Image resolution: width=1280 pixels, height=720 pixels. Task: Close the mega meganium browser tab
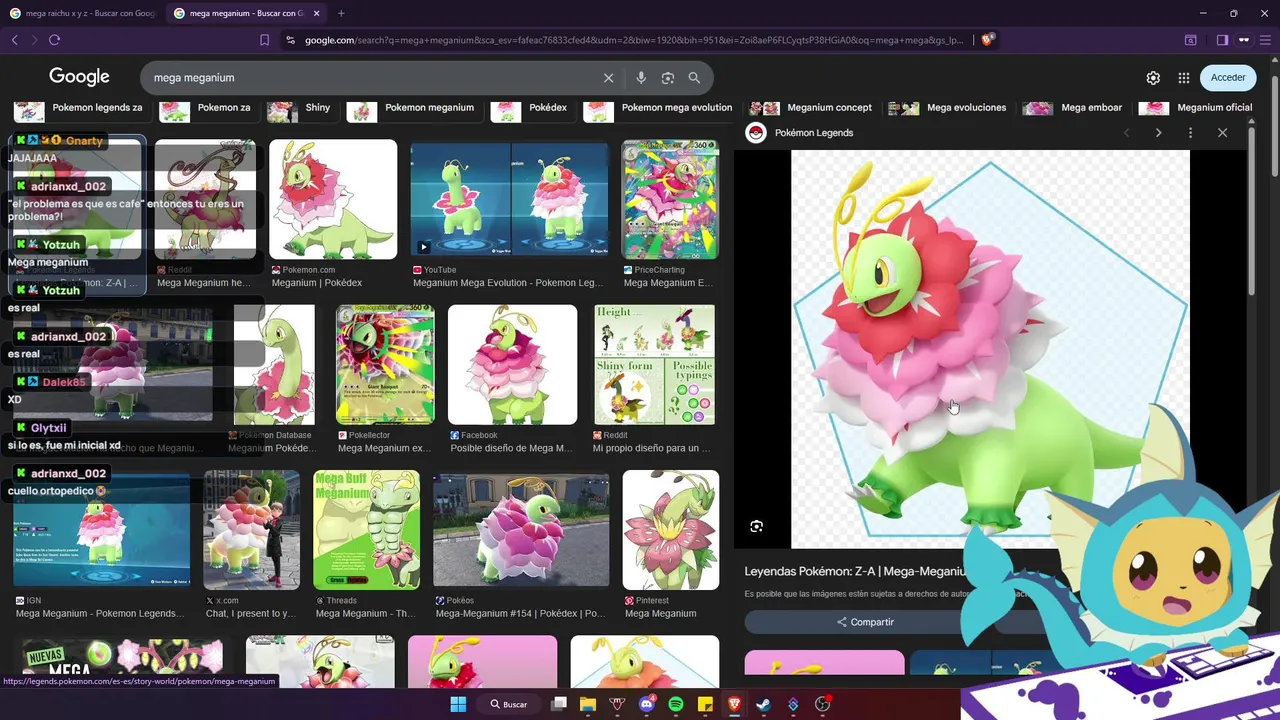[x=317, y=13]
